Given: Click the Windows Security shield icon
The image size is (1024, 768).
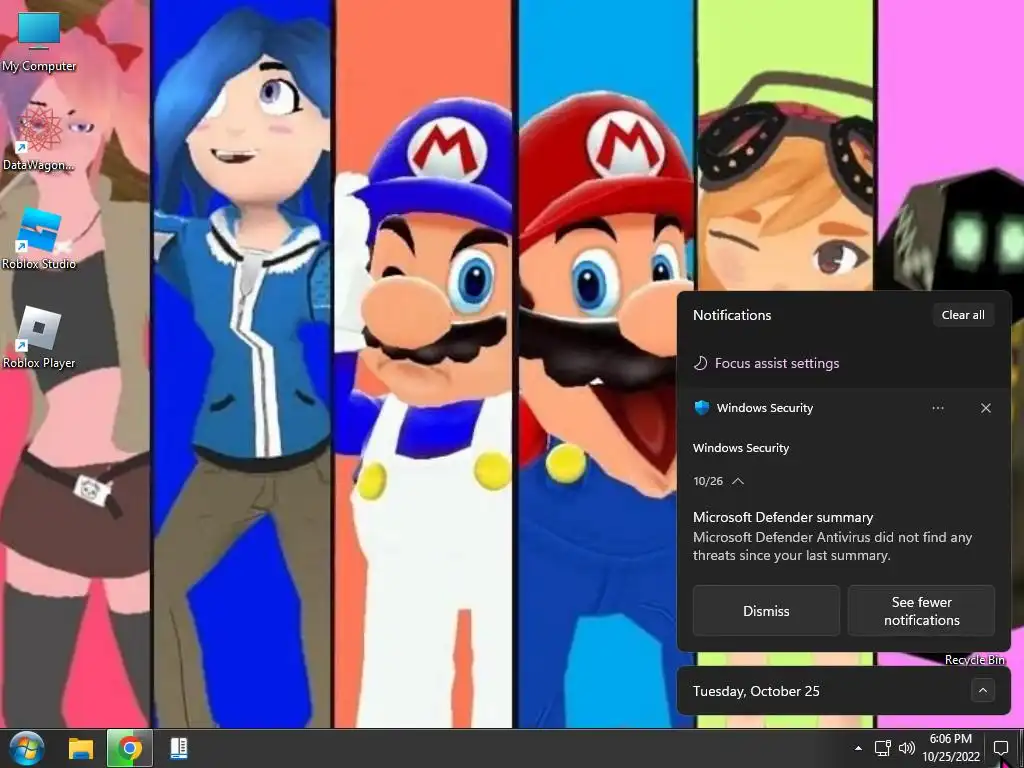Looking at the screenshot, I should coord(701,408).
